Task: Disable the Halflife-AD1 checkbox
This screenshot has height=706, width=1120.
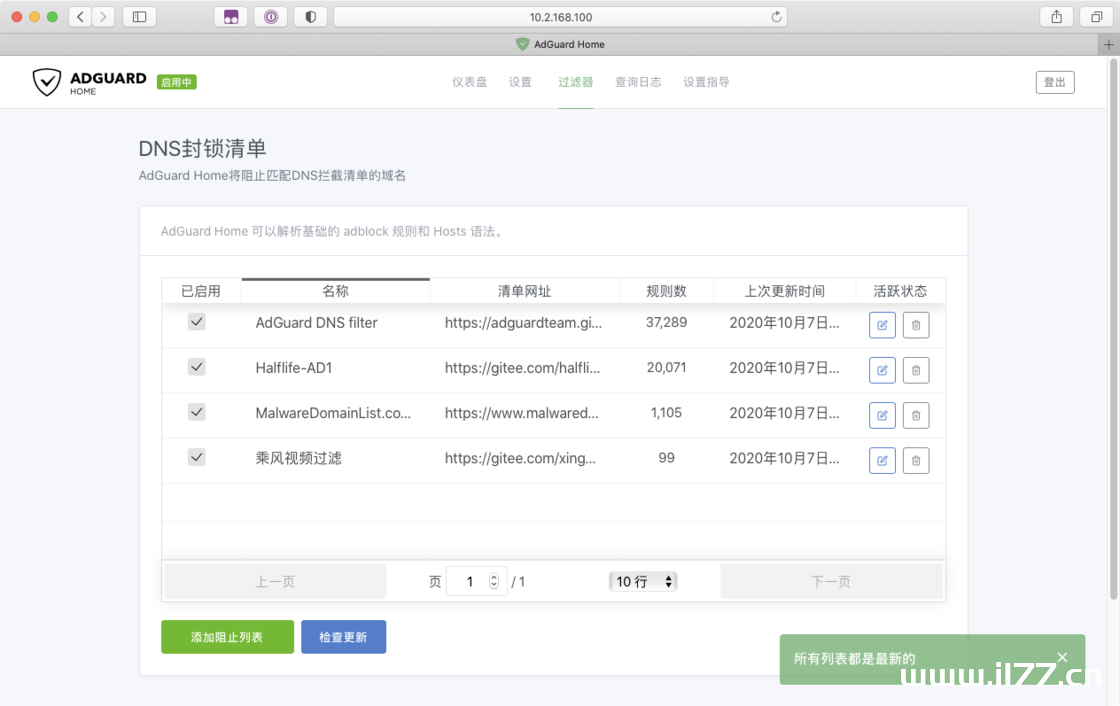Action: [196, 367]
